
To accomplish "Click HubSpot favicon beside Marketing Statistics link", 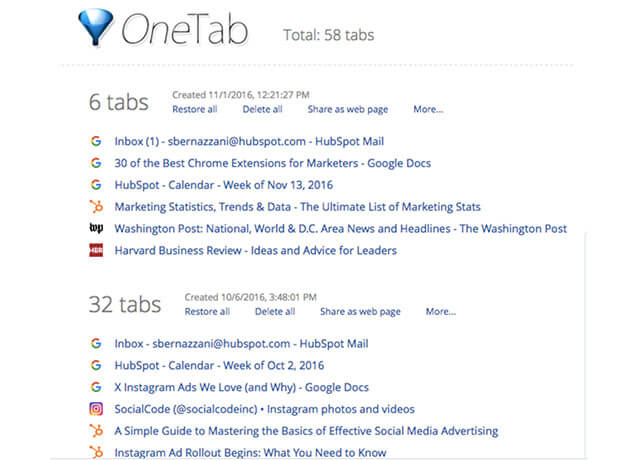I will pyautogui.click(x=96, y=207).
